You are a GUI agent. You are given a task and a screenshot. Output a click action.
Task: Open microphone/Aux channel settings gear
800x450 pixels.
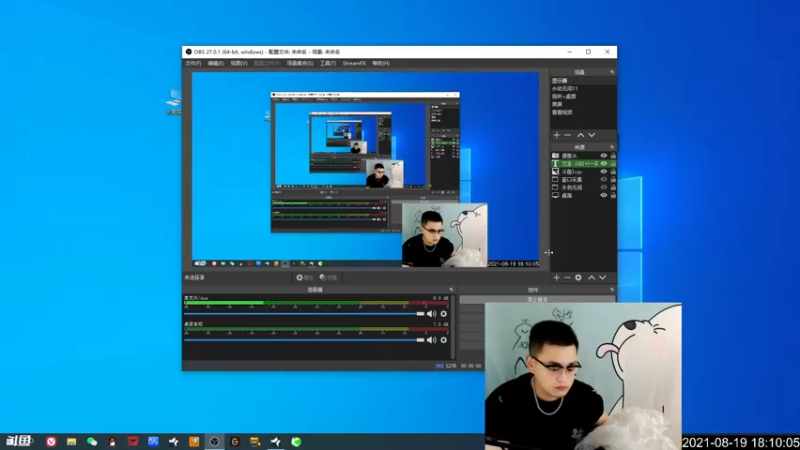pyautogui.click(x=444, y=314)
